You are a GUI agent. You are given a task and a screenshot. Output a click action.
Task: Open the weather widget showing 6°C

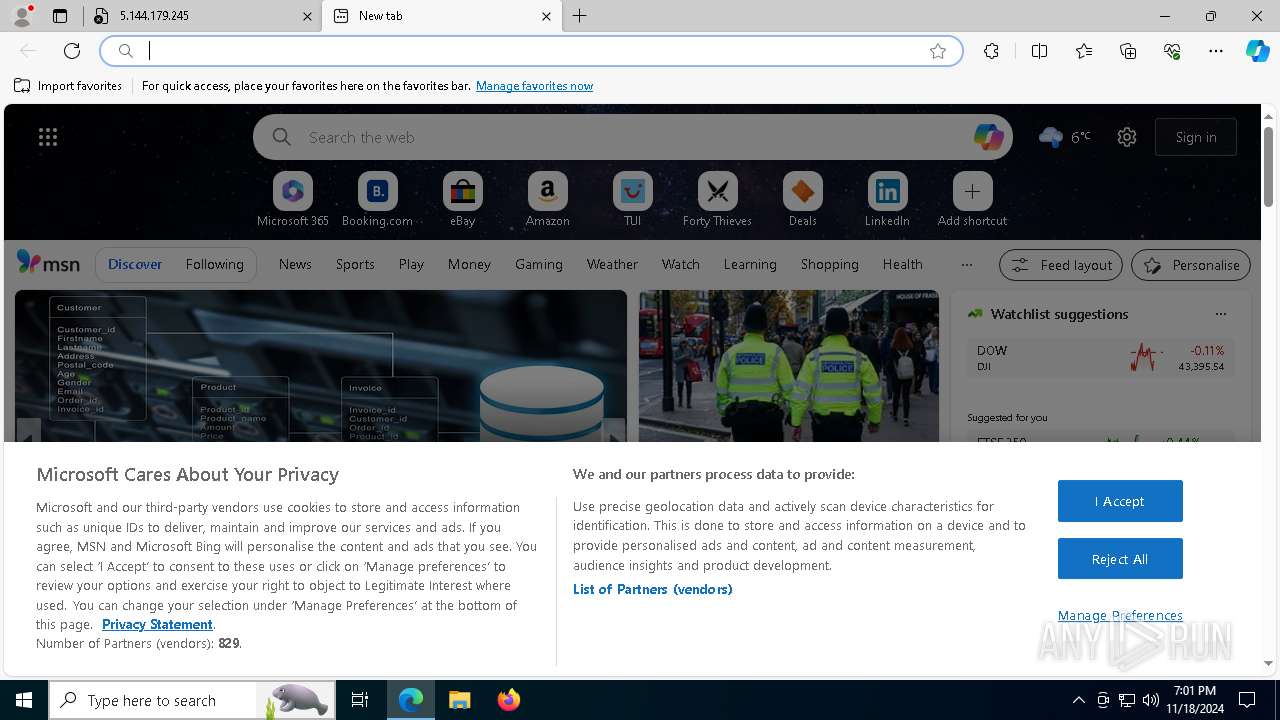1065,137
